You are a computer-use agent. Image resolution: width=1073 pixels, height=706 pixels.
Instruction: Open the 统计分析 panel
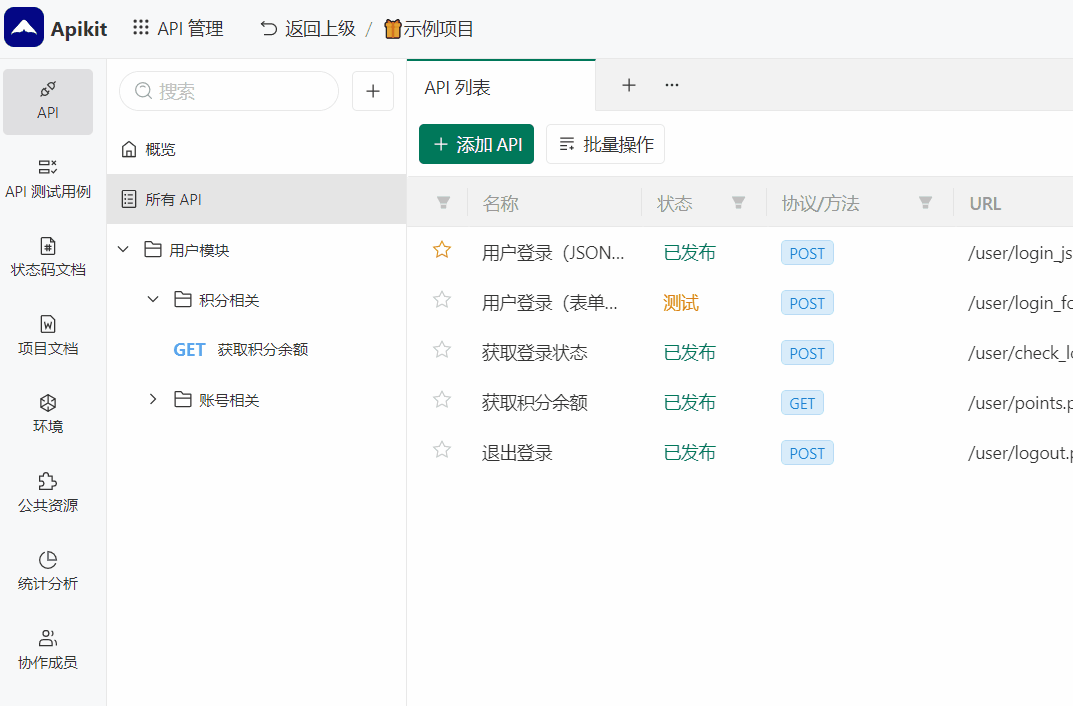48,569
